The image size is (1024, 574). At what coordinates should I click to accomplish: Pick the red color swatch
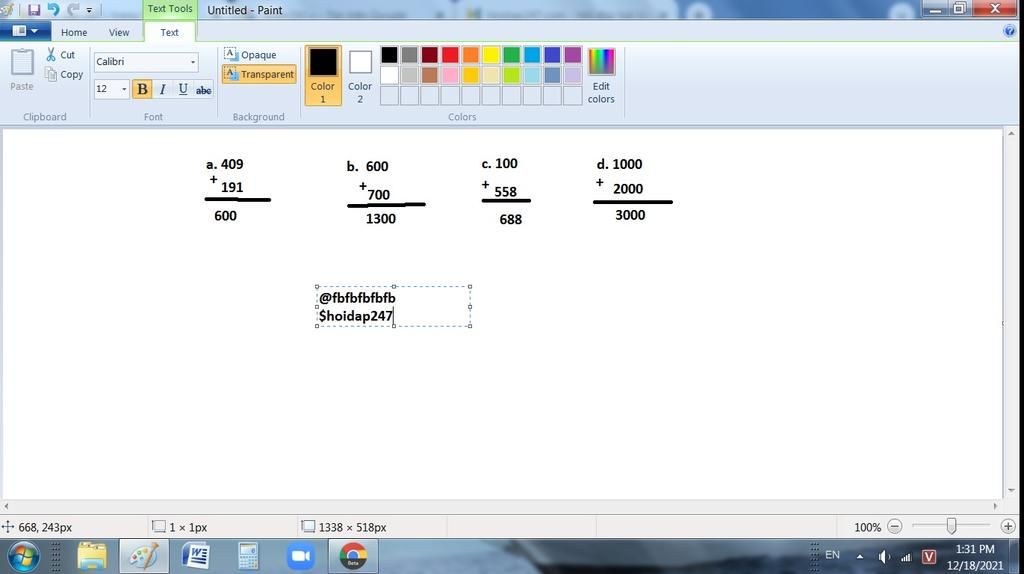(450, 55)
